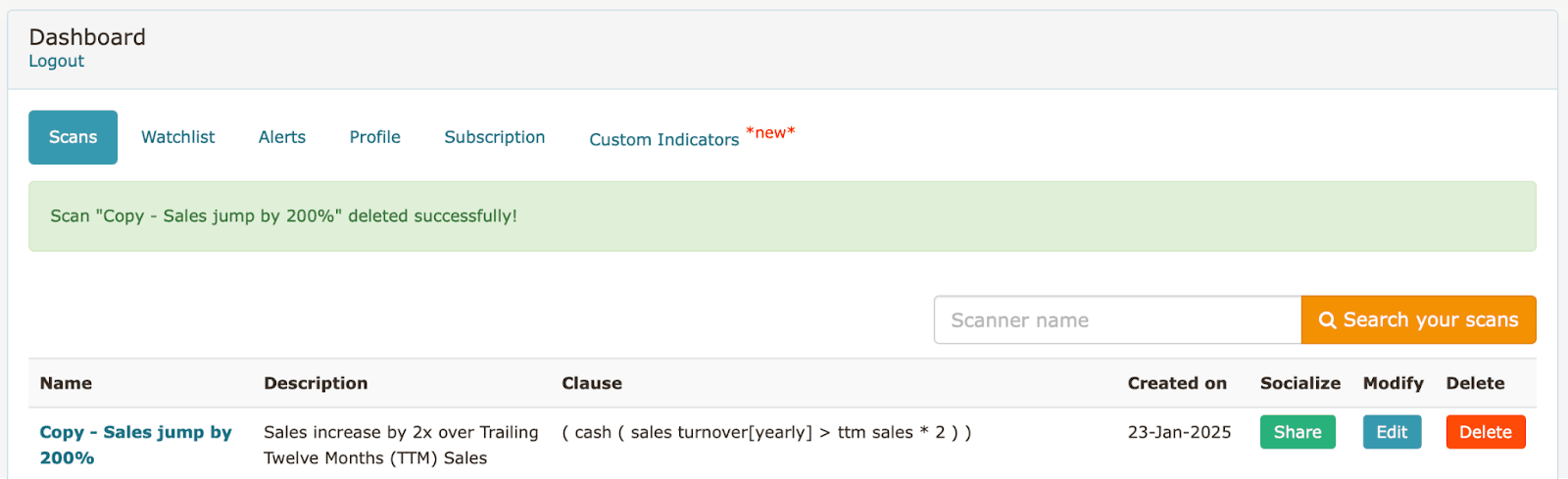Click the Created on column header
Viewport: 1568px width, 479px height.
(1177, 383)
